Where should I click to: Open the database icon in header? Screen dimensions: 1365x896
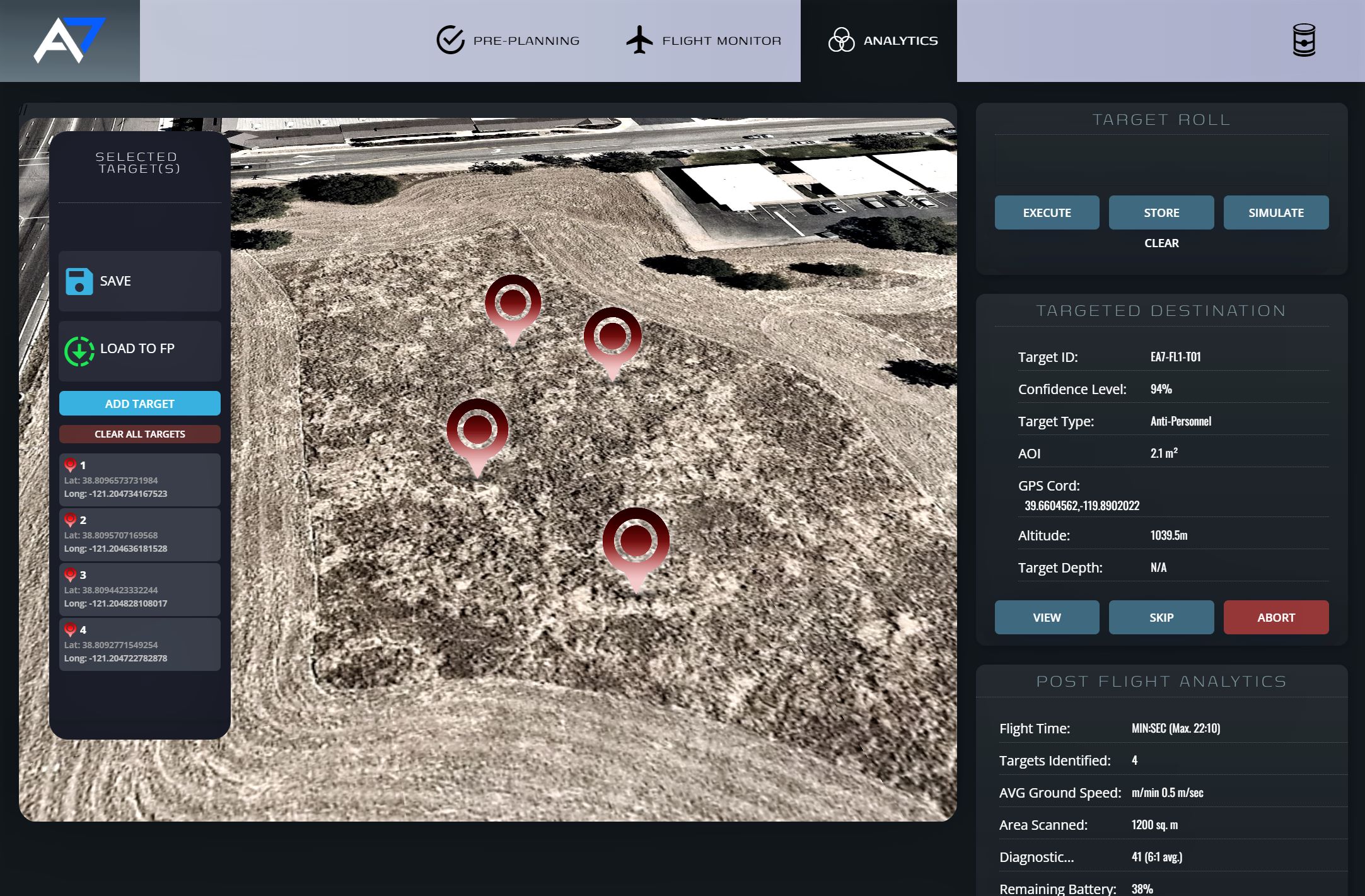[1303, 40]
